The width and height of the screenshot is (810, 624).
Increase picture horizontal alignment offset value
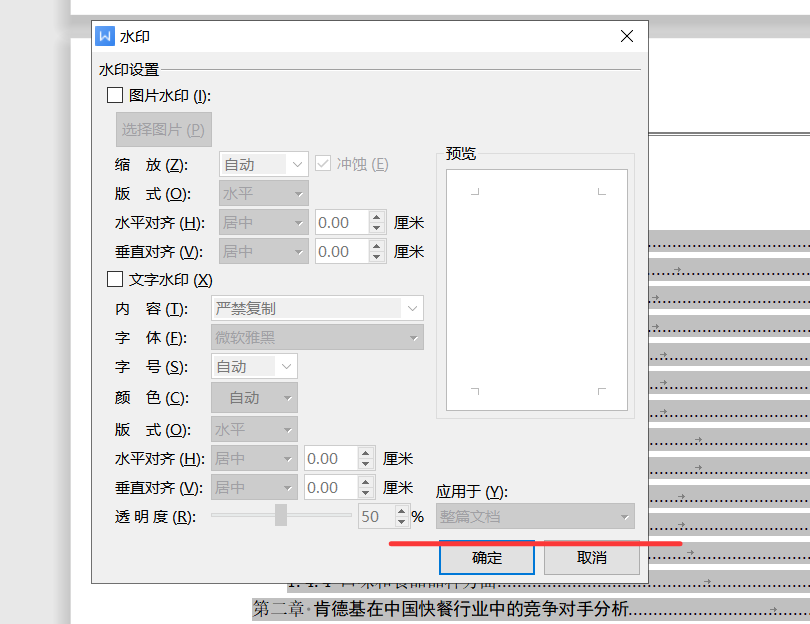(377, 217)
